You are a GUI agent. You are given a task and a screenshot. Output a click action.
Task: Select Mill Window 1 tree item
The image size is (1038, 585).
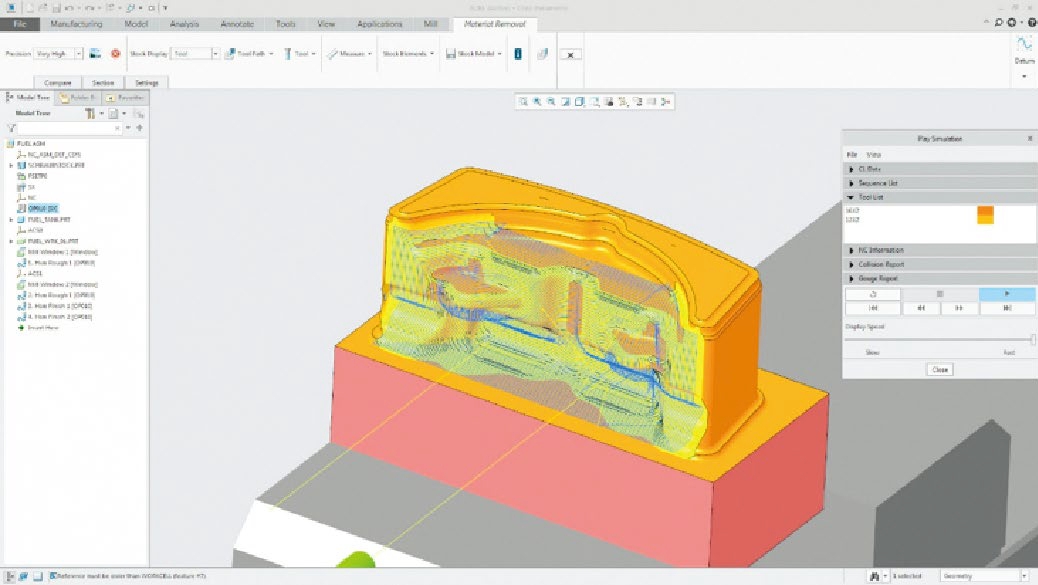tap(58, 252)
